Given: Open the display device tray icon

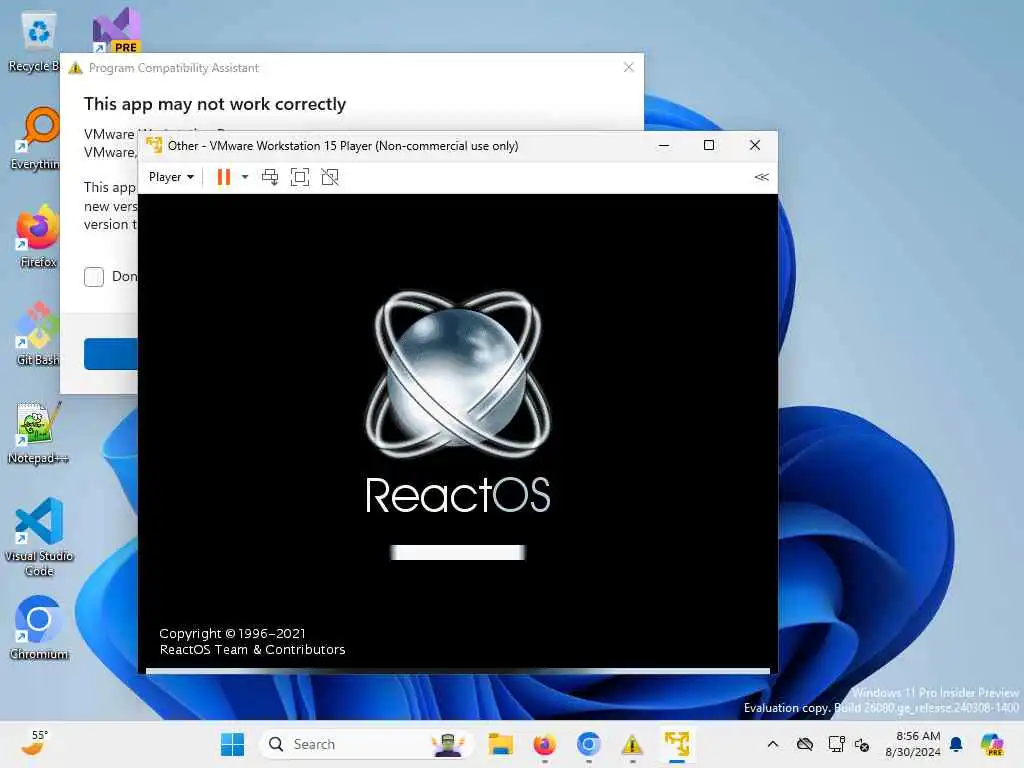Looking at the screenshot, I should (836, 744).
